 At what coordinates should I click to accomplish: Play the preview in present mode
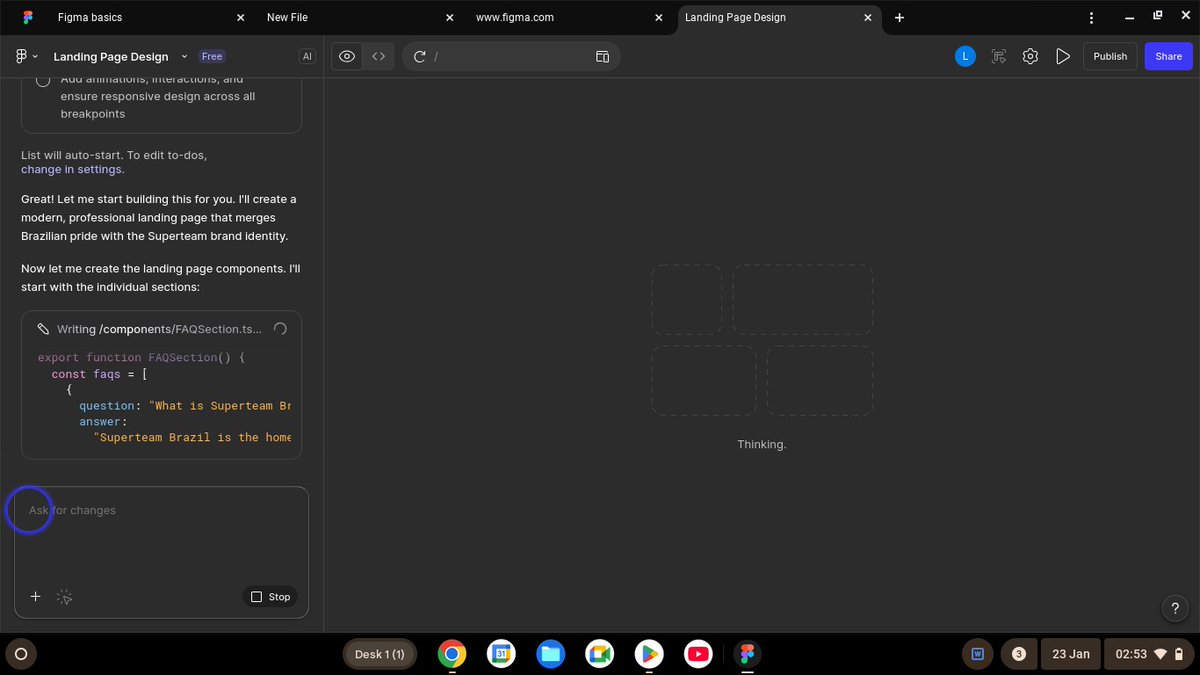[1063, 57]
